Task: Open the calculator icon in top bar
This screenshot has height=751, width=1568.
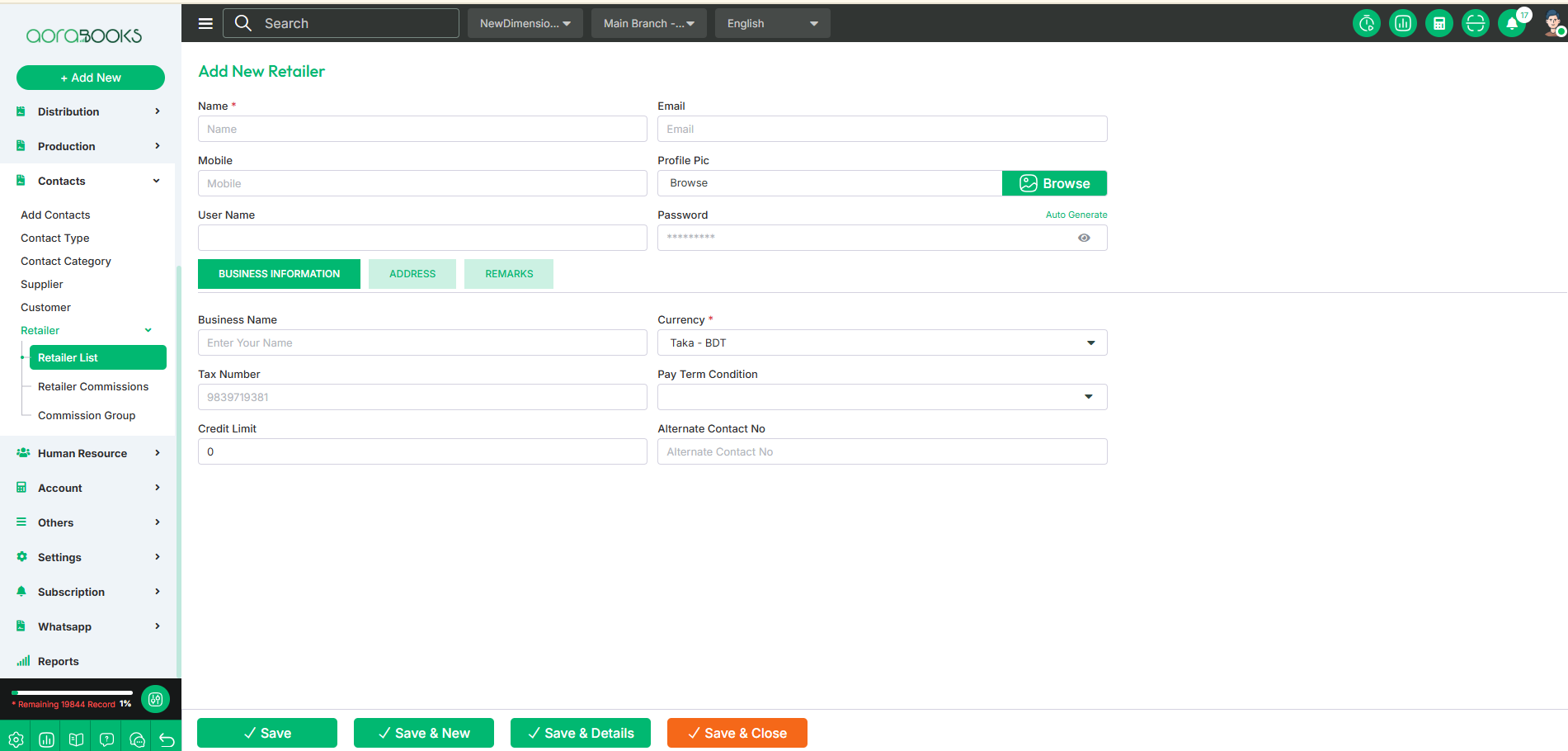Action: tap(1439, 23)
